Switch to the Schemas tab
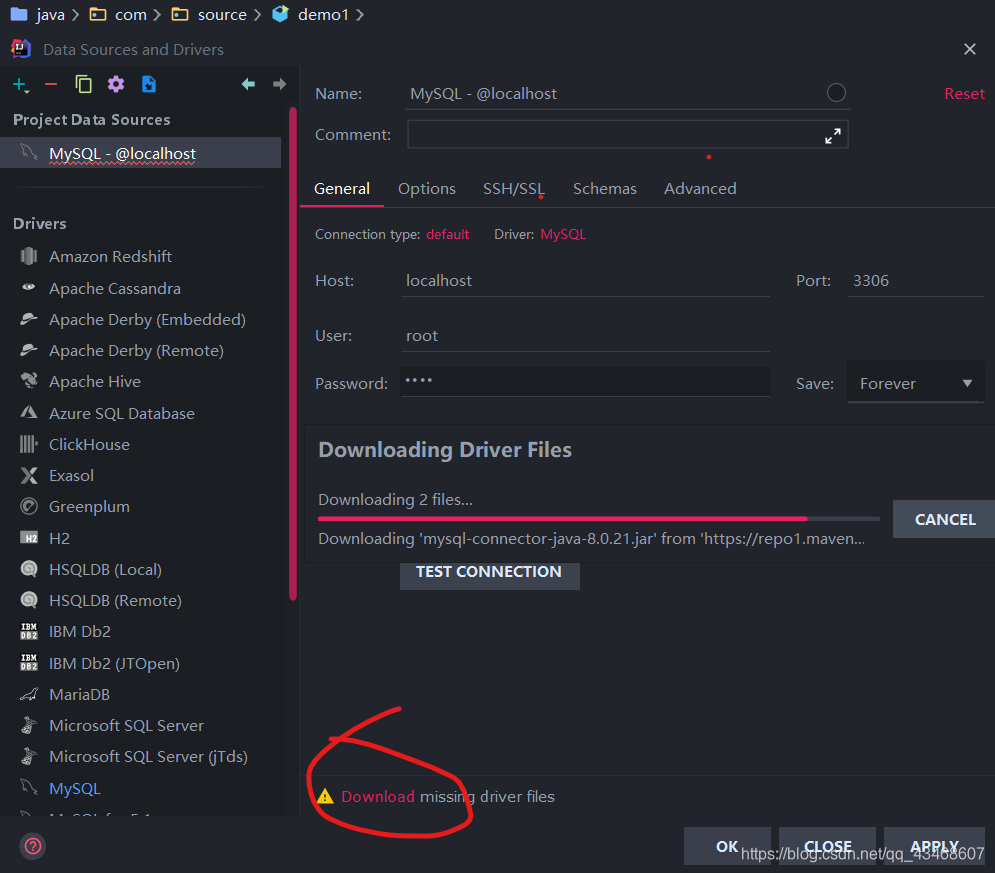The width and height of the screenshot is (995, 873). tap(604, 188)
